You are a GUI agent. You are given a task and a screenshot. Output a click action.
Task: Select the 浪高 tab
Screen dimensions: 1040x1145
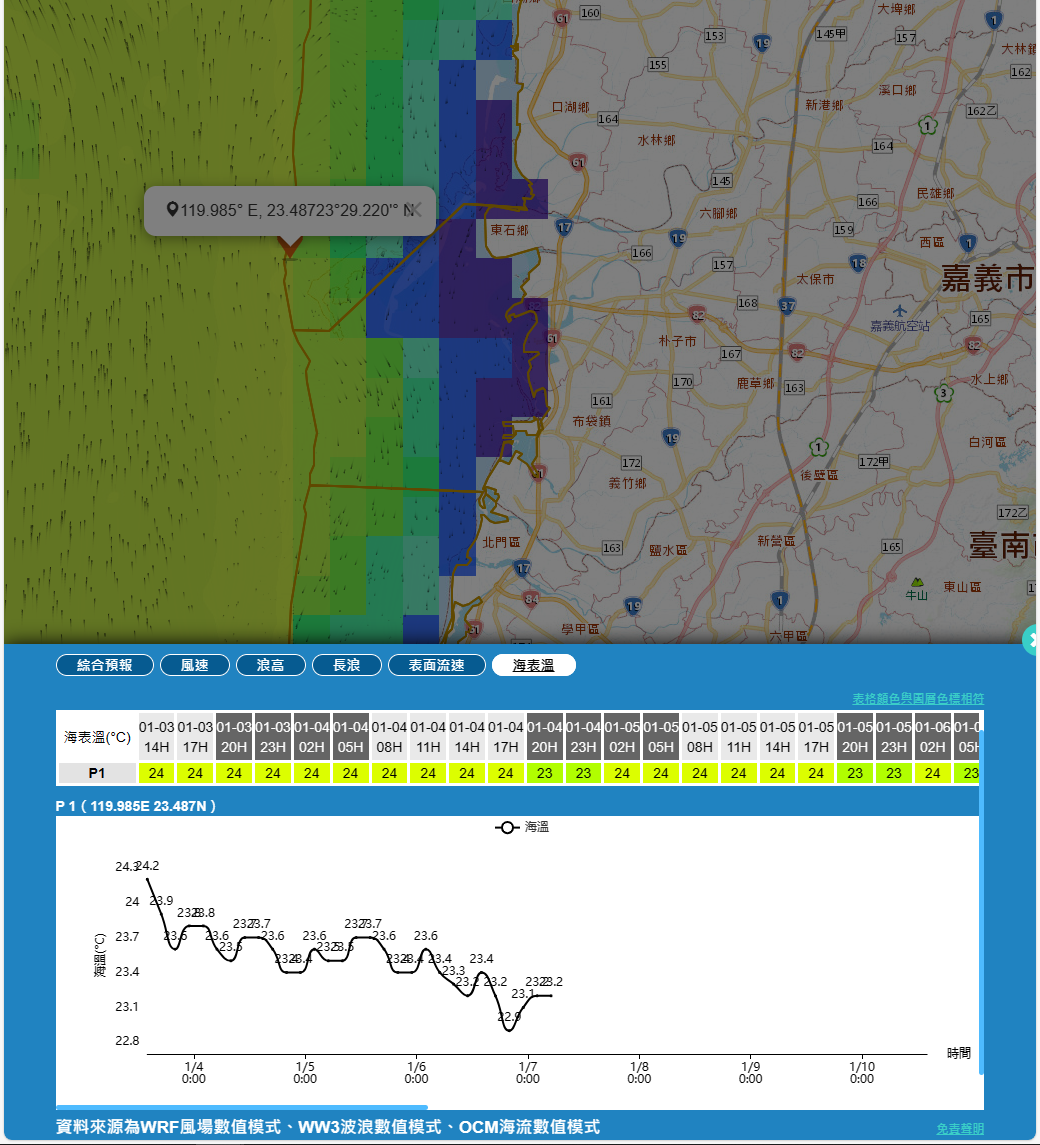(x=271, y=665)
